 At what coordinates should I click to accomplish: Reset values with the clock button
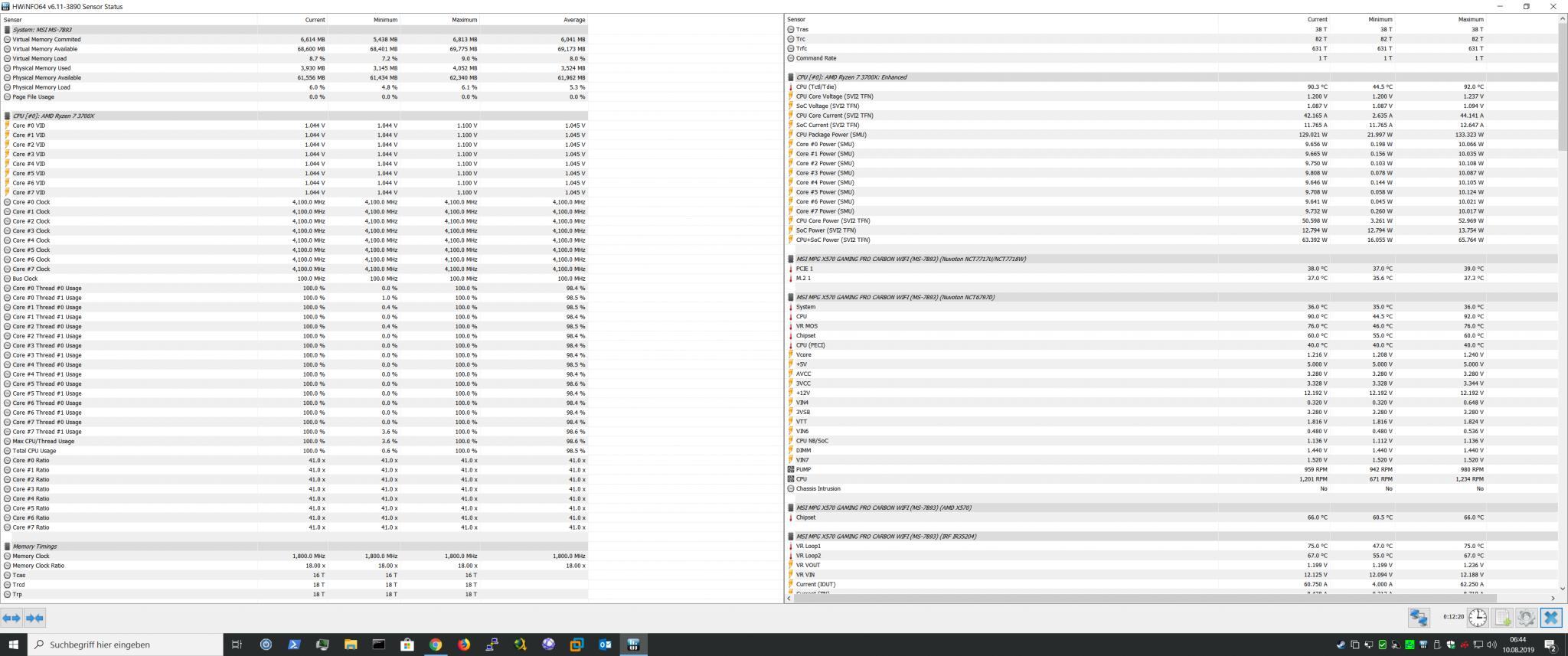(x=1478, y=618)
